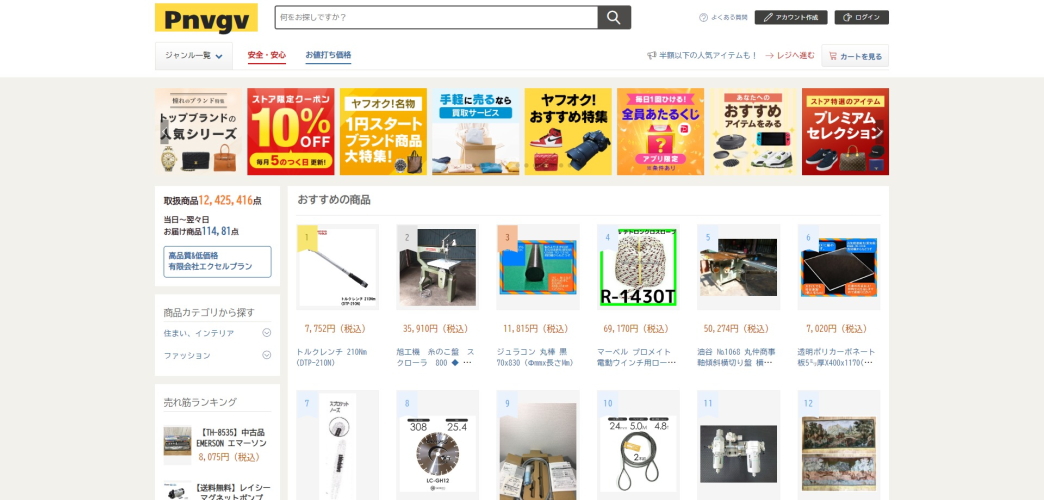This screenshot has width=1044, height=500.
Task: Click the magnifier search button
Action: [614, 17]
